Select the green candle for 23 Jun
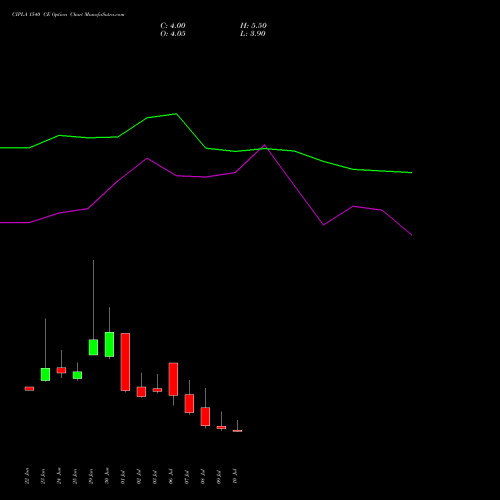 click(45, 374)
